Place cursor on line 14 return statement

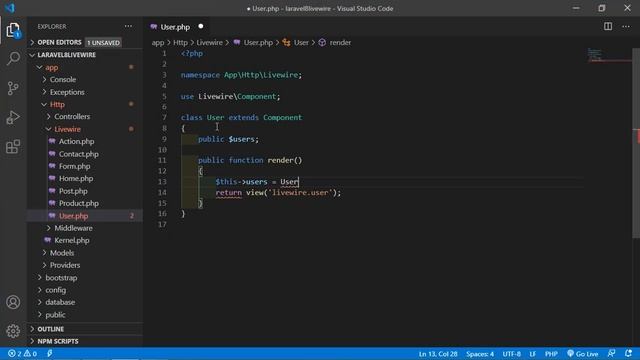(278, 193)
